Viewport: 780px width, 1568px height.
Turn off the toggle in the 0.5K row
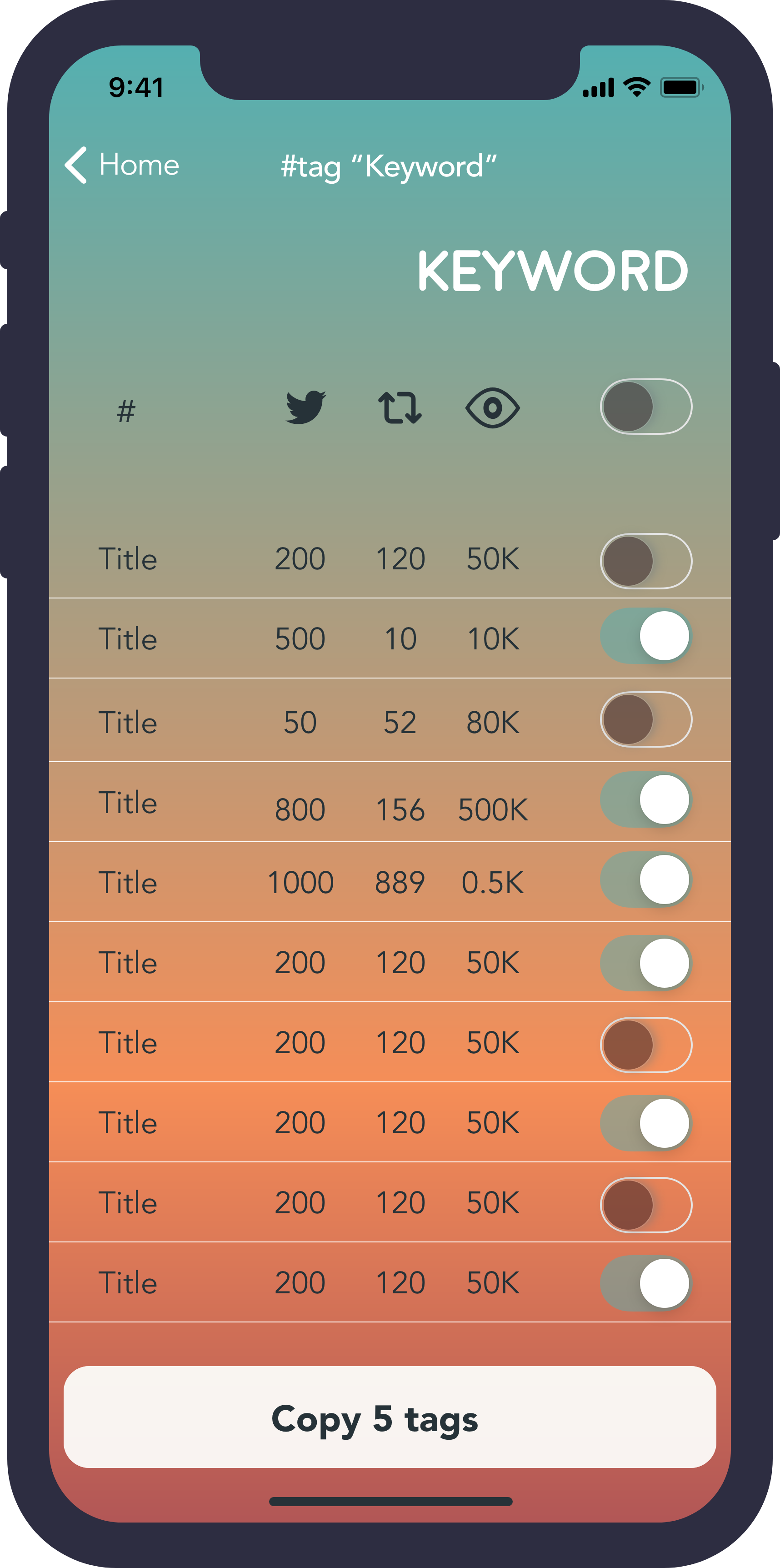point(646,879)
